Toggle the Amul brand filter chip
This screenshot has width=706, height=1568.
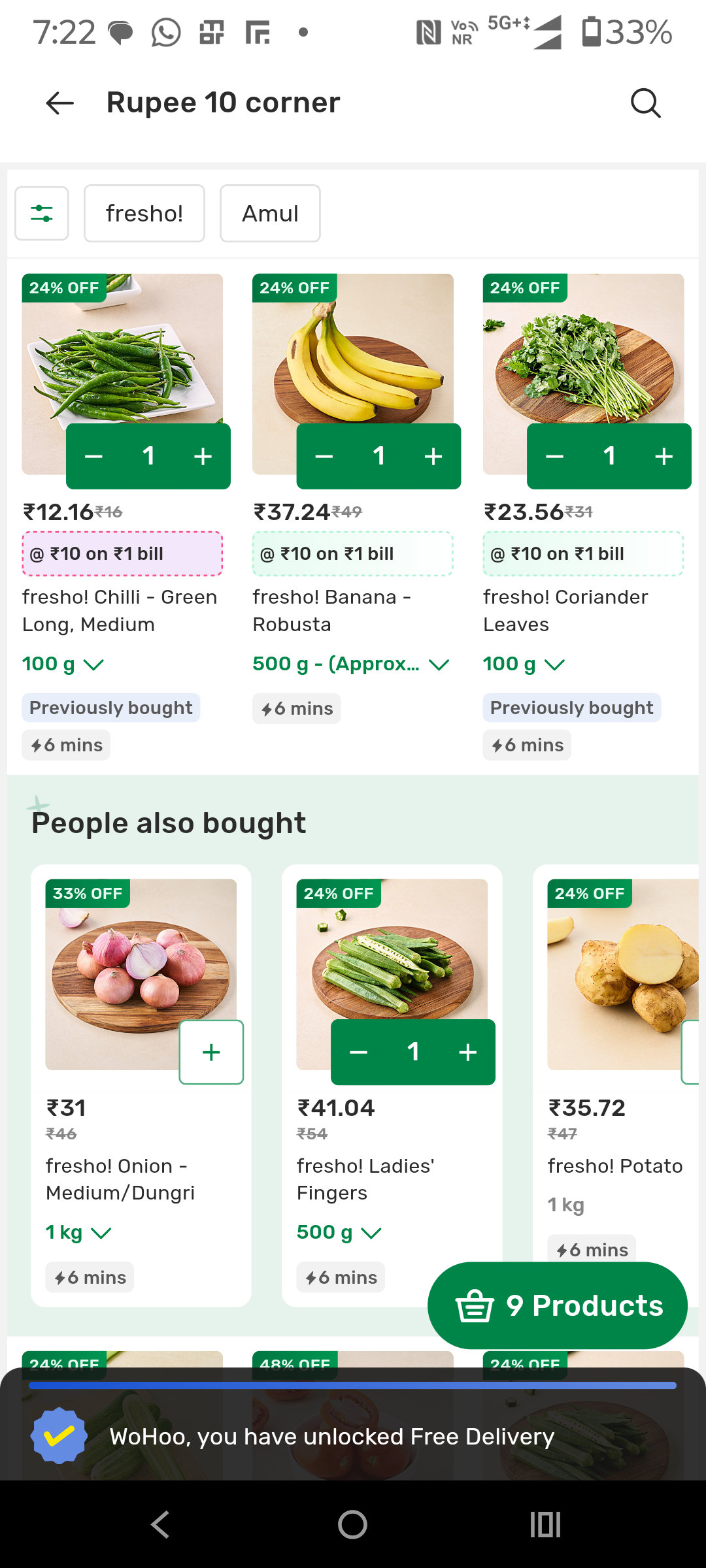pos(270,214)
